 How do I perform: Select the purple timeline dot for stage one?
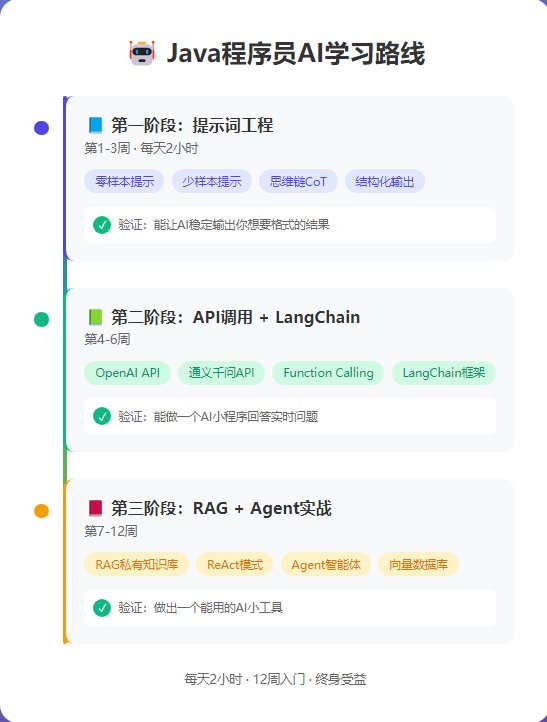tap(41, 128)
